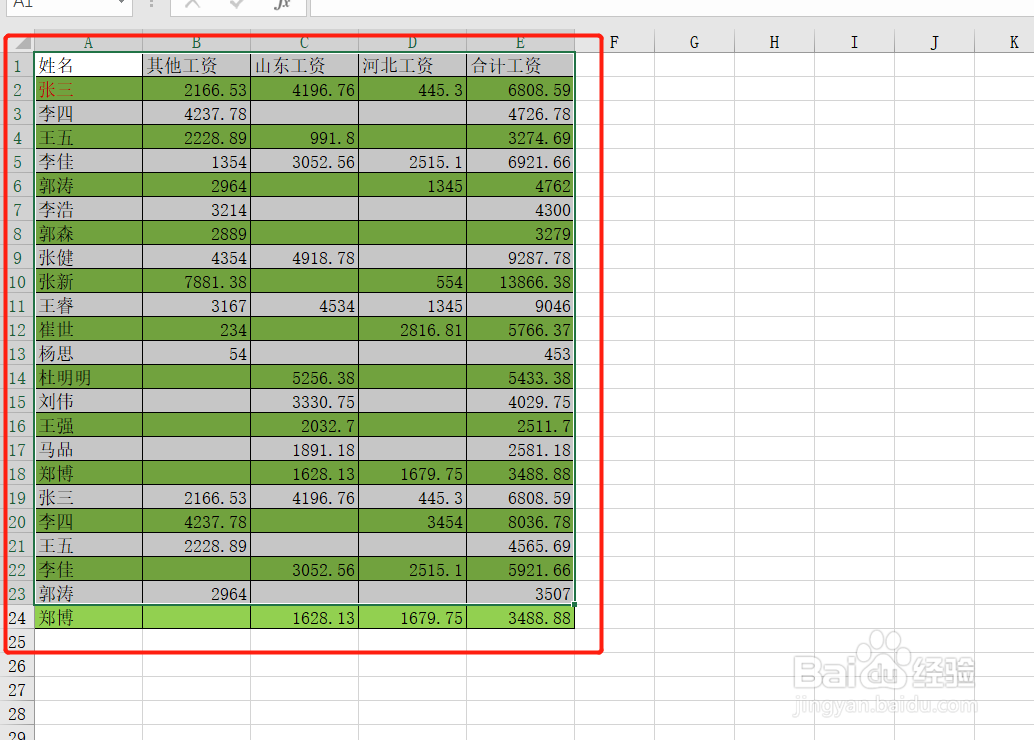Screen dimensions: 1034x740
Task: Click the name cell 刘伟
Action: coord(88,402)
